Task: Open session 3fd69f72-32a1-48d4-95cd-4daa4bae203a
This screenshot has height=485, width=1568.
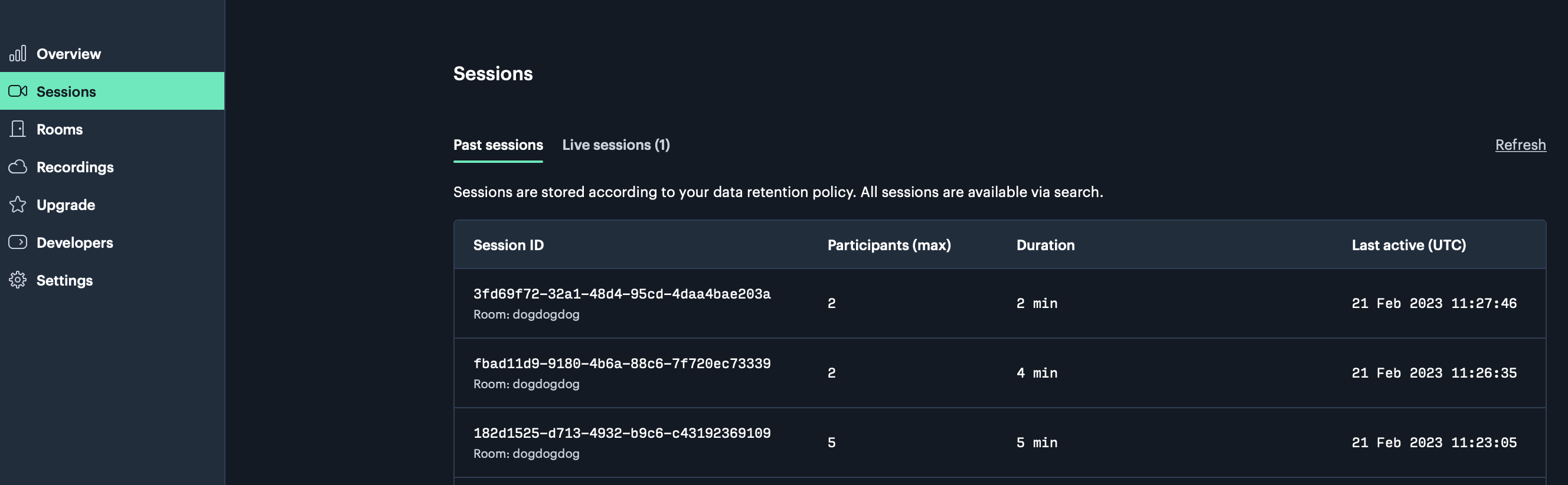Action: (x=622, y=294)
